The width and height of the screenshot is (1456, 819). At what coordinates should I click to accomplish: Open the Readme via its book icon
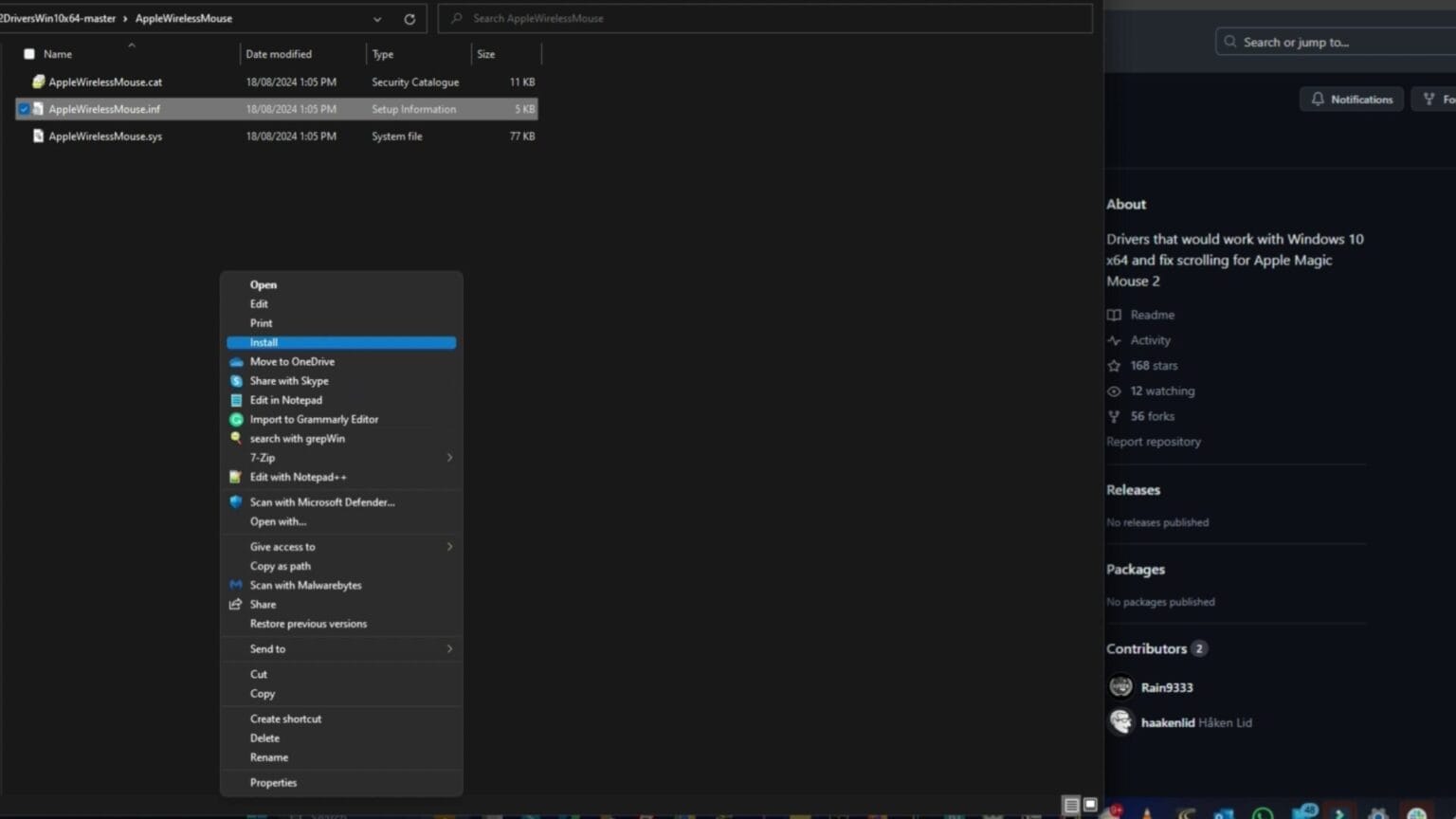tap(1115, 314)
